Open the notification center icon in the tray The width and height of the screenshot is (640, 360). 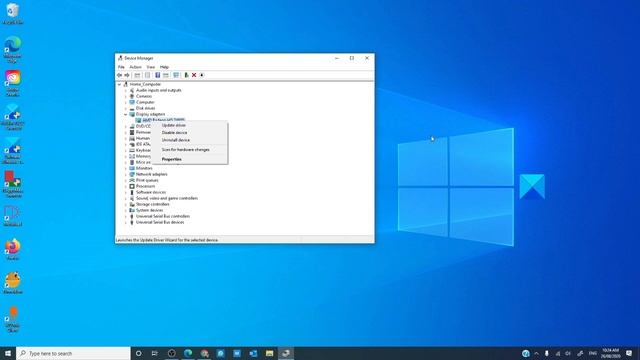point(629,353)
